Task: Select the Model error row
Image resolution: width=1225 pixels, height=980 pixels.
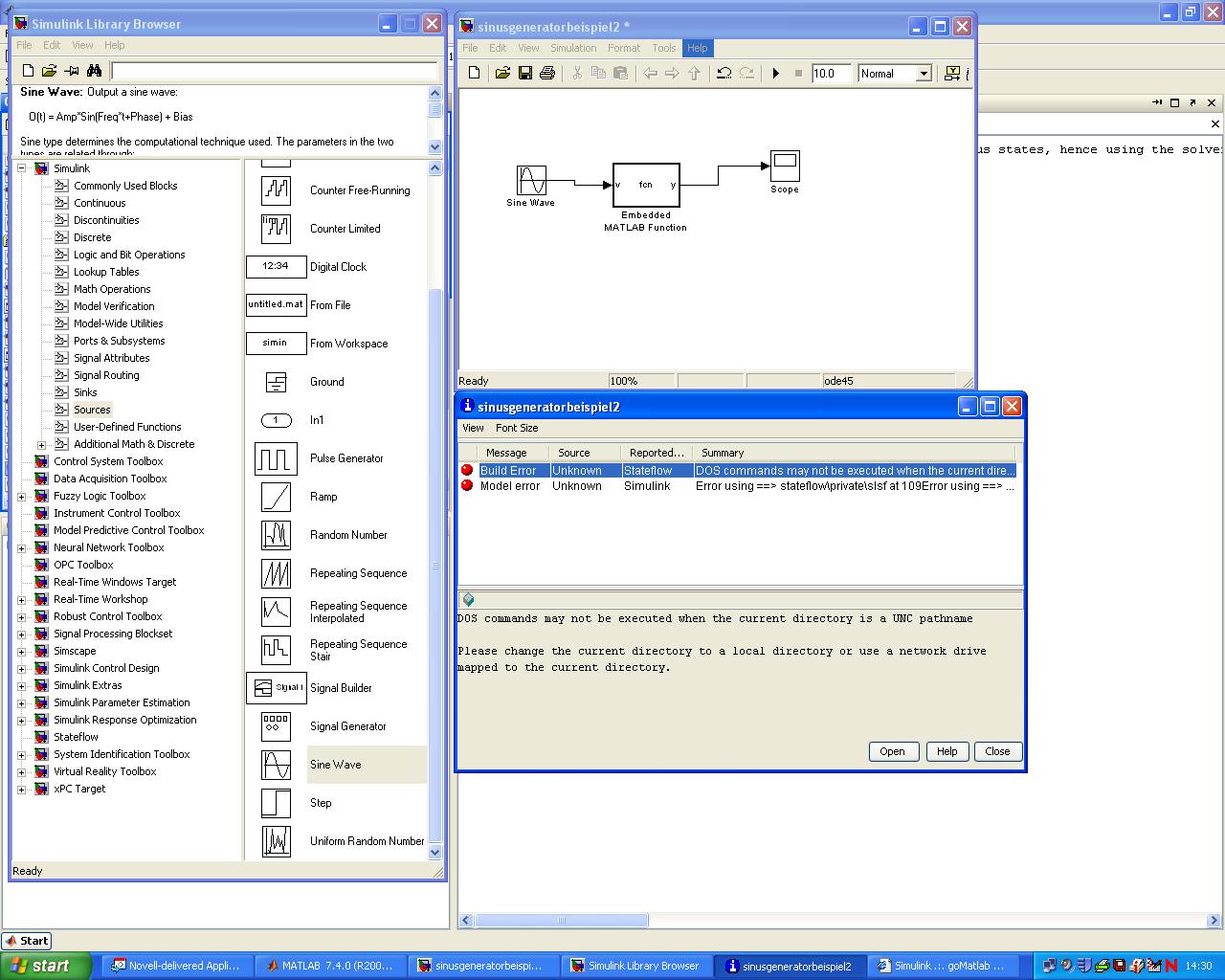Action: [x=737, y=486]
